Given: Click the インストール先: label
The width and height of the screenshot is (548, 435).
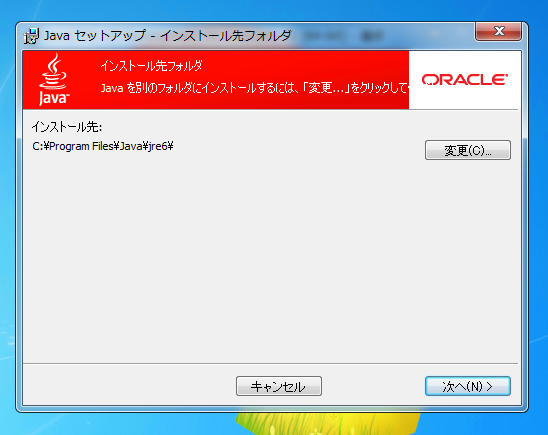Looking at the screenshot, I should (67, 127).
